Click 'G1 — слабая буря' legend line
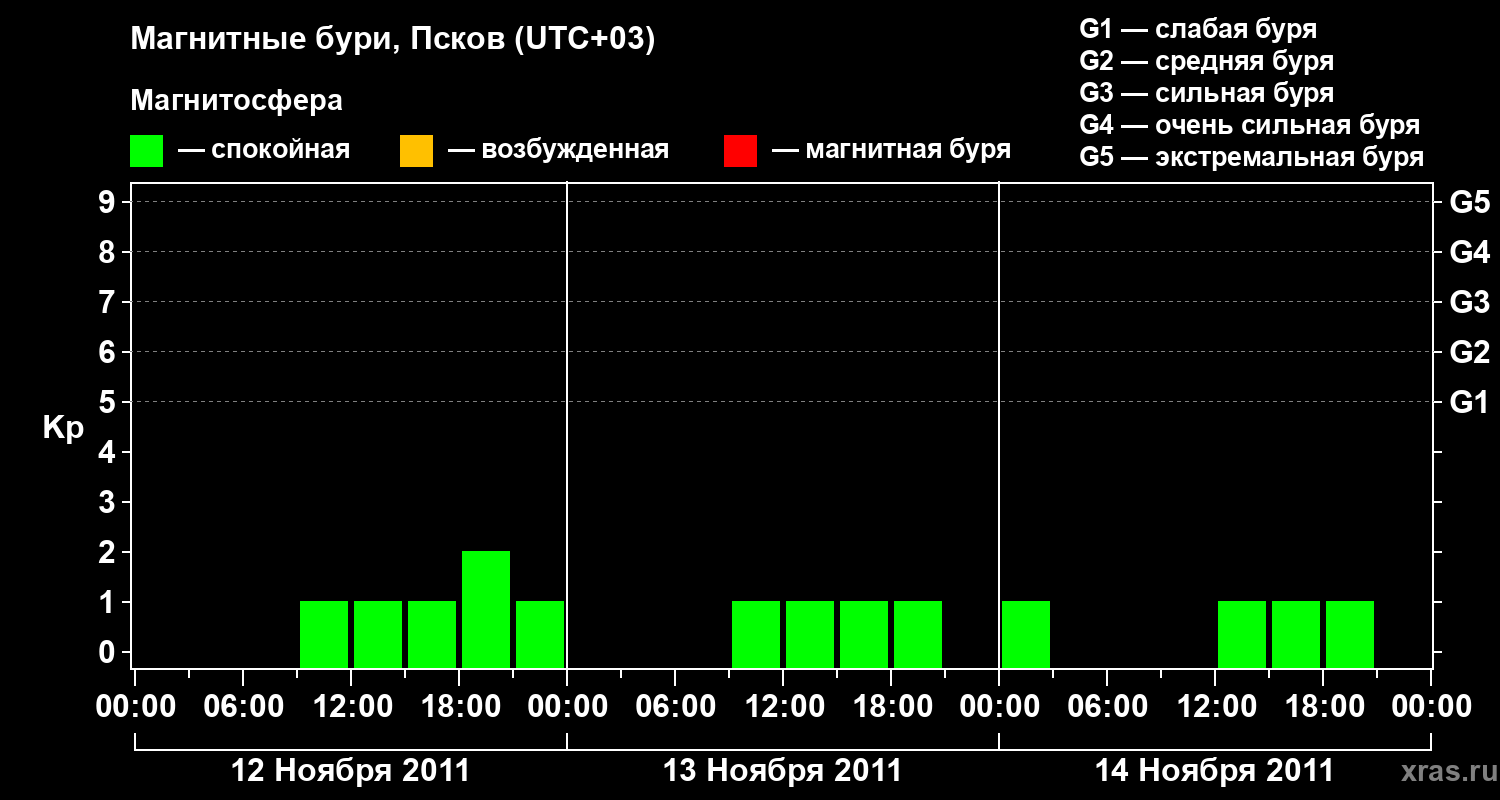Viewport: 1500px width, 800px height. click(1198, 29)
